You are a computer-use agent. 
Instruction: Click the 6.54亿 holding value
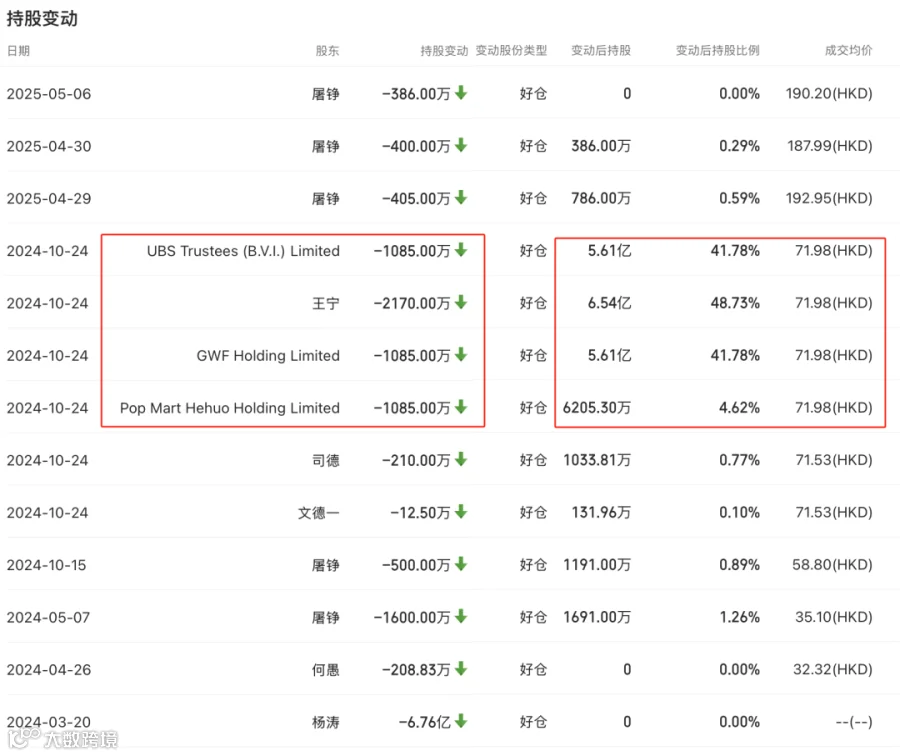click(x=609, y=303)
